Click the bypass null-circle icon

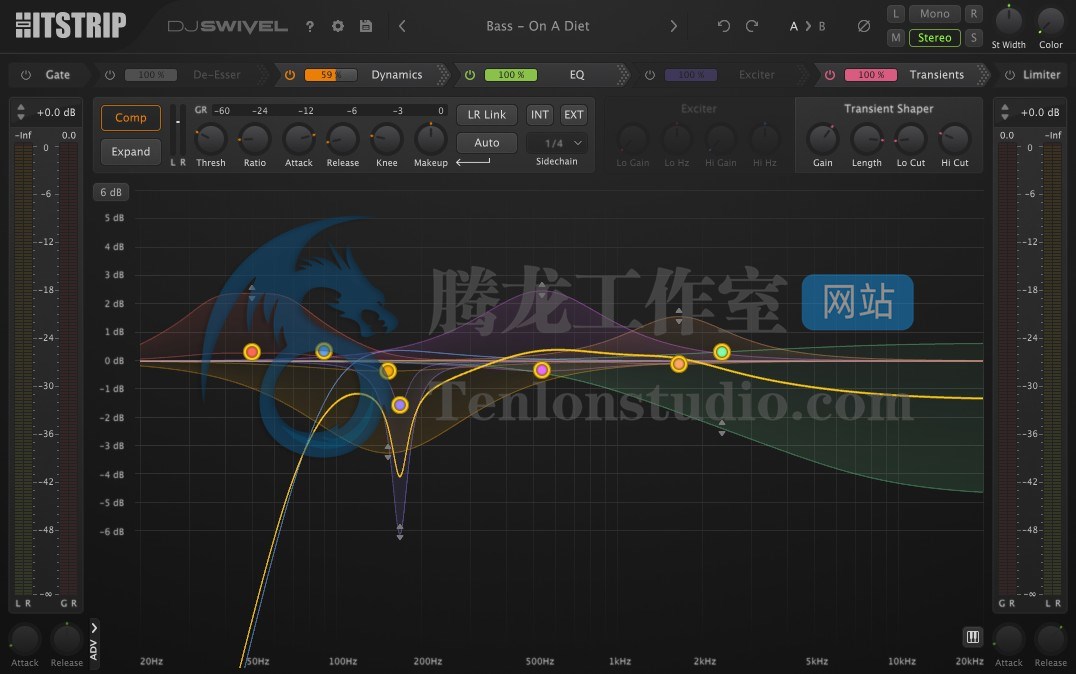(x=864, y=27)
